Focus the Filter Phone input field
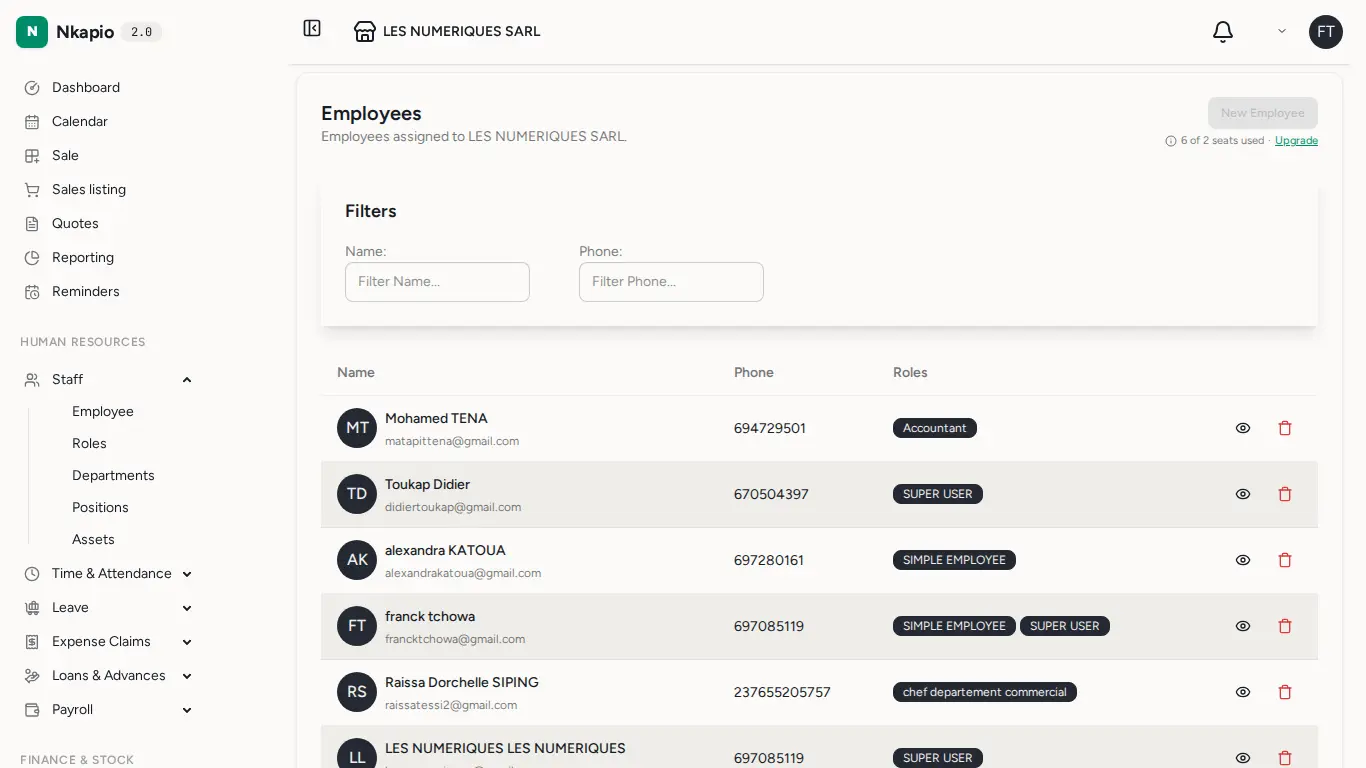This screenshot has height=768, width=1366. coord(671,282)
